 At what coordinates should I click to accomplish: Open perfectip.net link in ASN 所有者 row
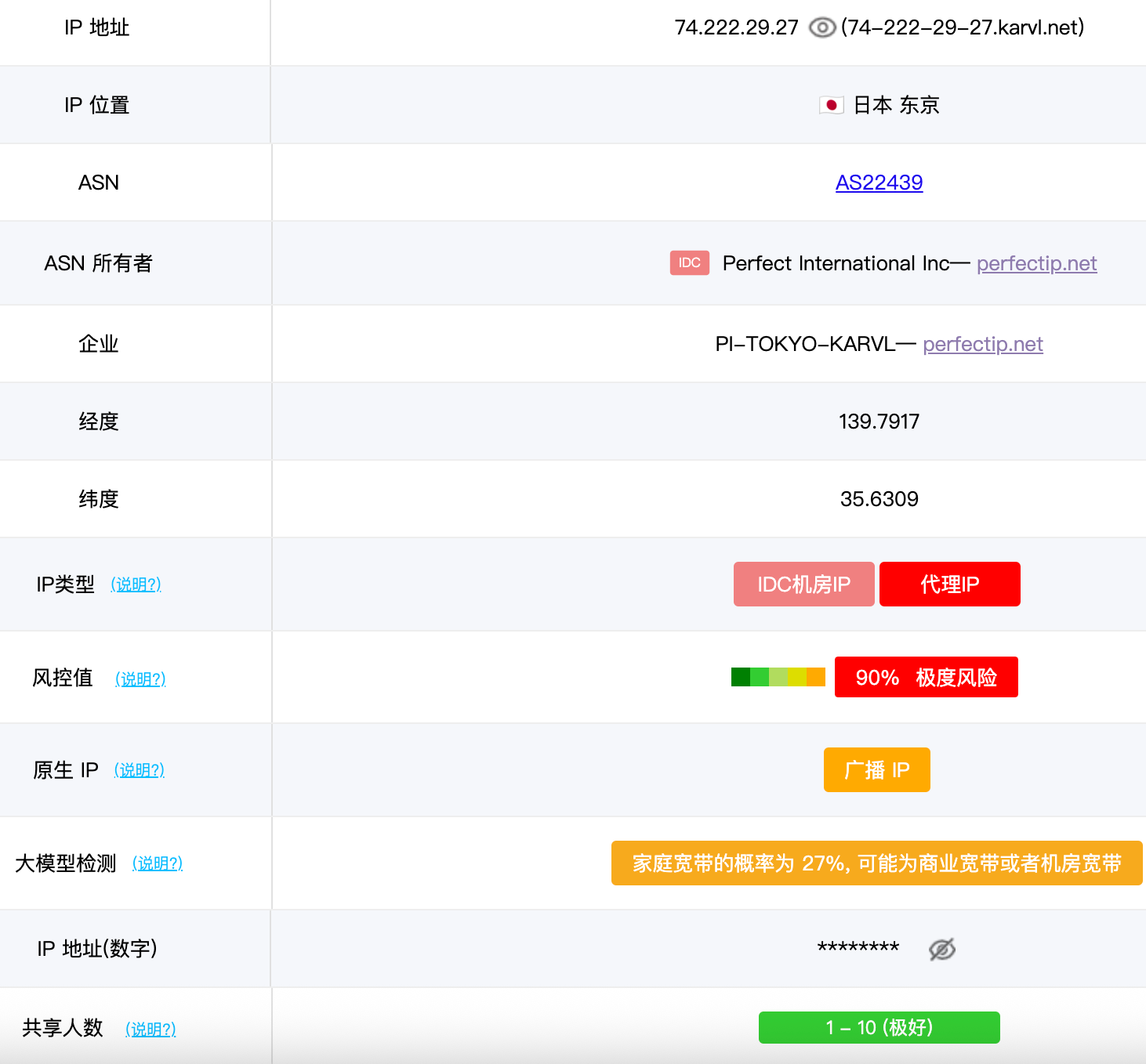1036,263
